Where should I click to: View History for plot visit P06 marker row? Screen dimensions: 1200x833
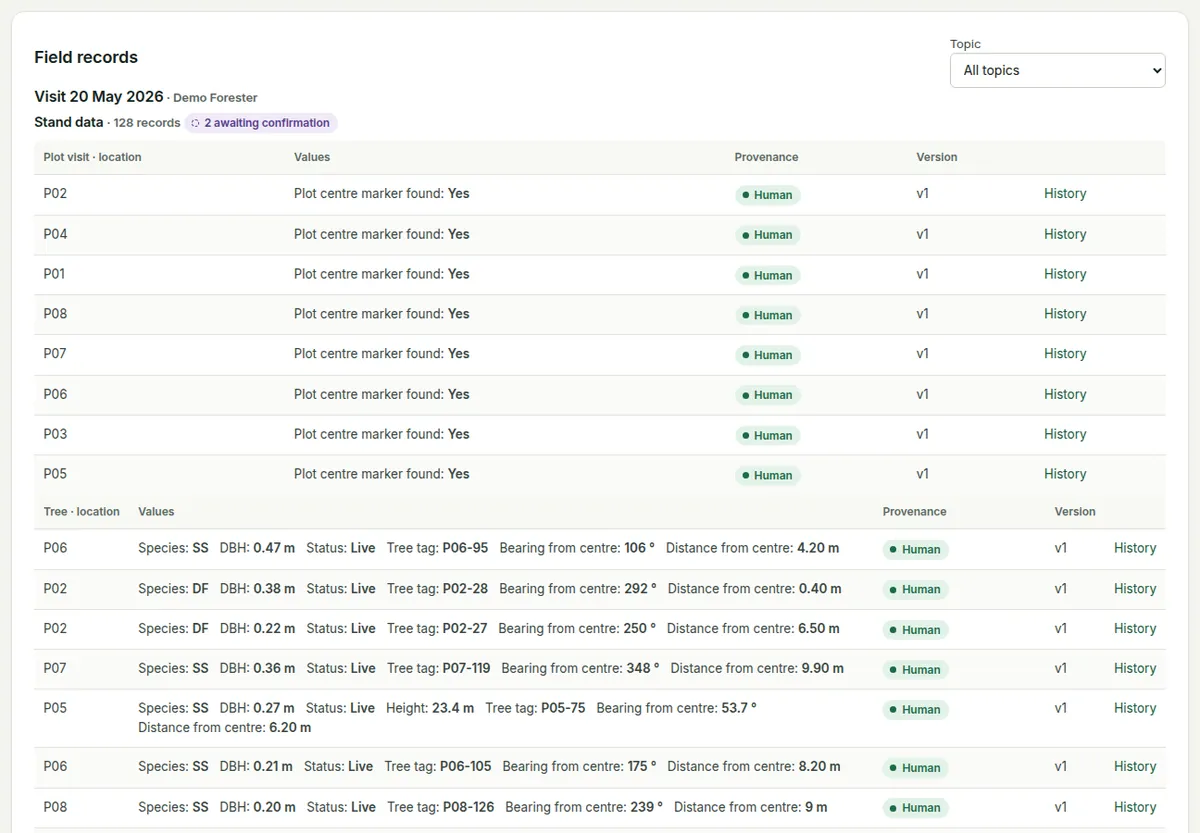pyautogui.click(x=1065, y=394)
